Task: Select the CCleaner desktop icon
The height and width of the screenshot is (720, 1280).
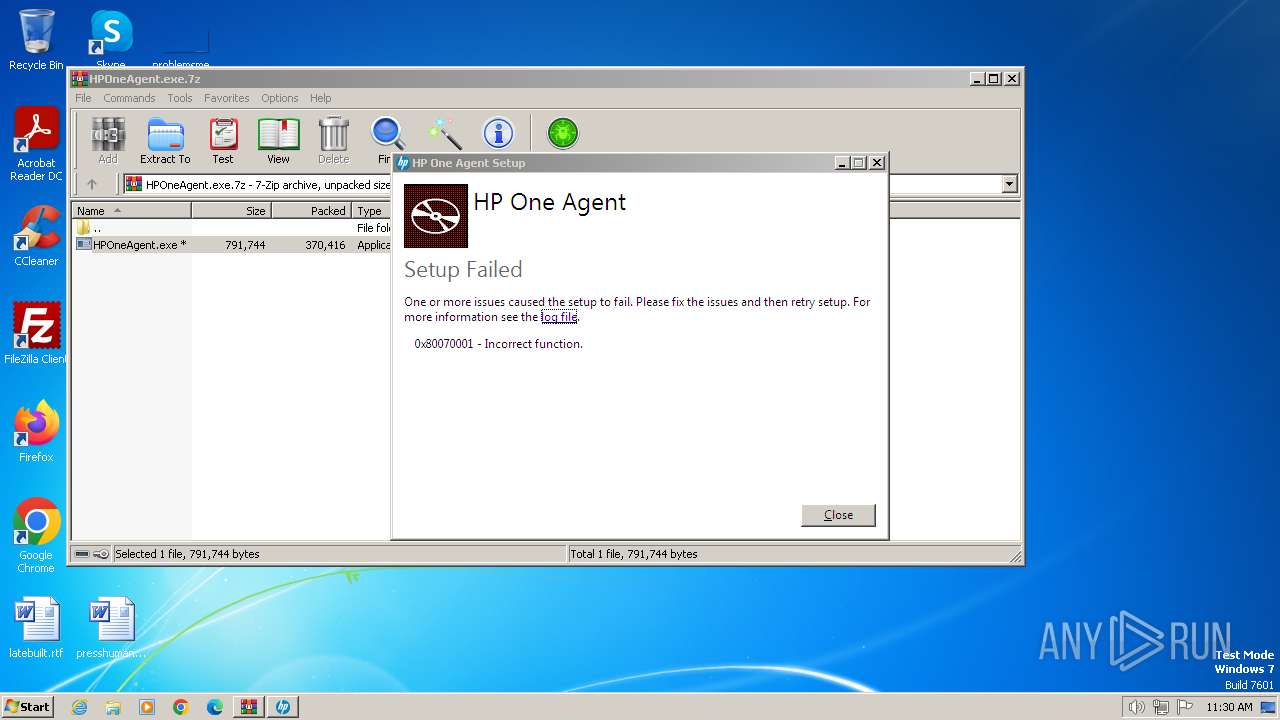Action: [36, 237]
